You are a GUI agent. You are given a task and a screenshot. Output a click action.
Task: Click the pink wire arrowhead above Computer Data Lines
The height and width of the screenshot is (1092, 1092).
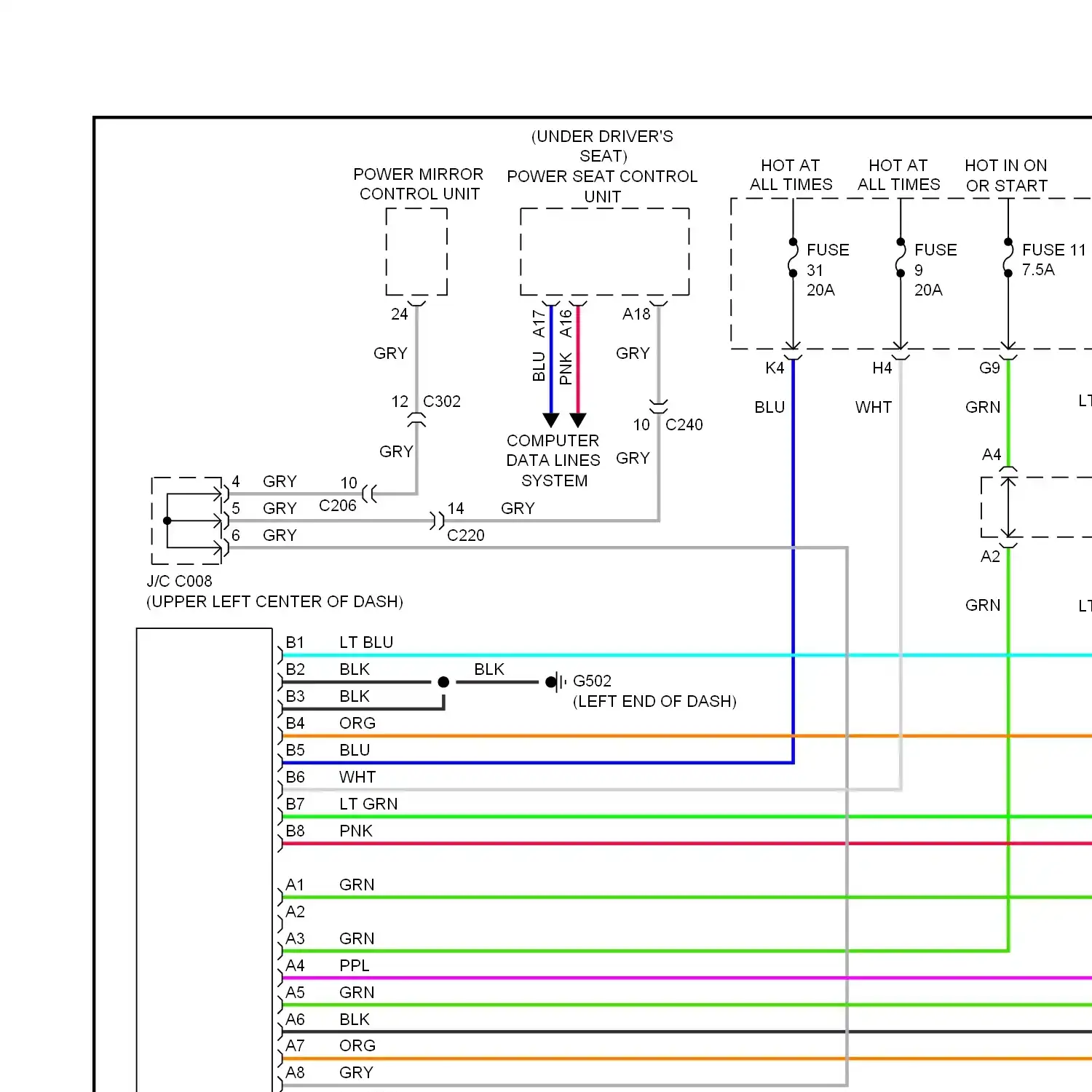[x=578, y=420]
